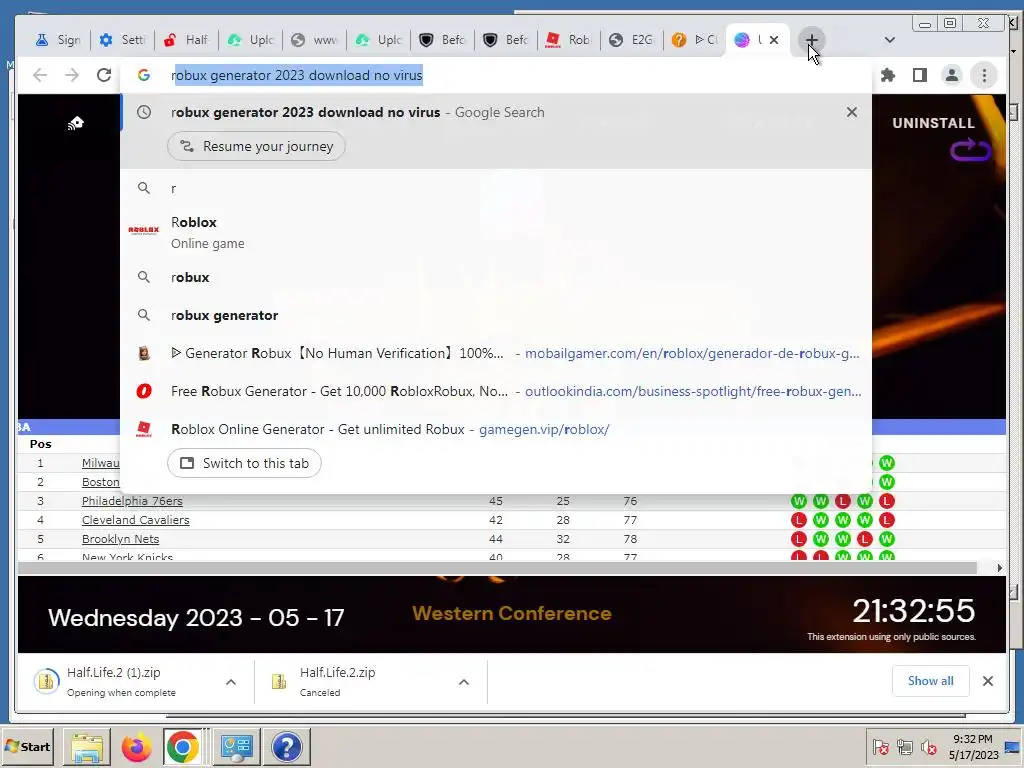The height and width of the screenshot is (768, 1024).
Task: Open the Philadelphia 76ers team link
Action: tap(132, 501)
